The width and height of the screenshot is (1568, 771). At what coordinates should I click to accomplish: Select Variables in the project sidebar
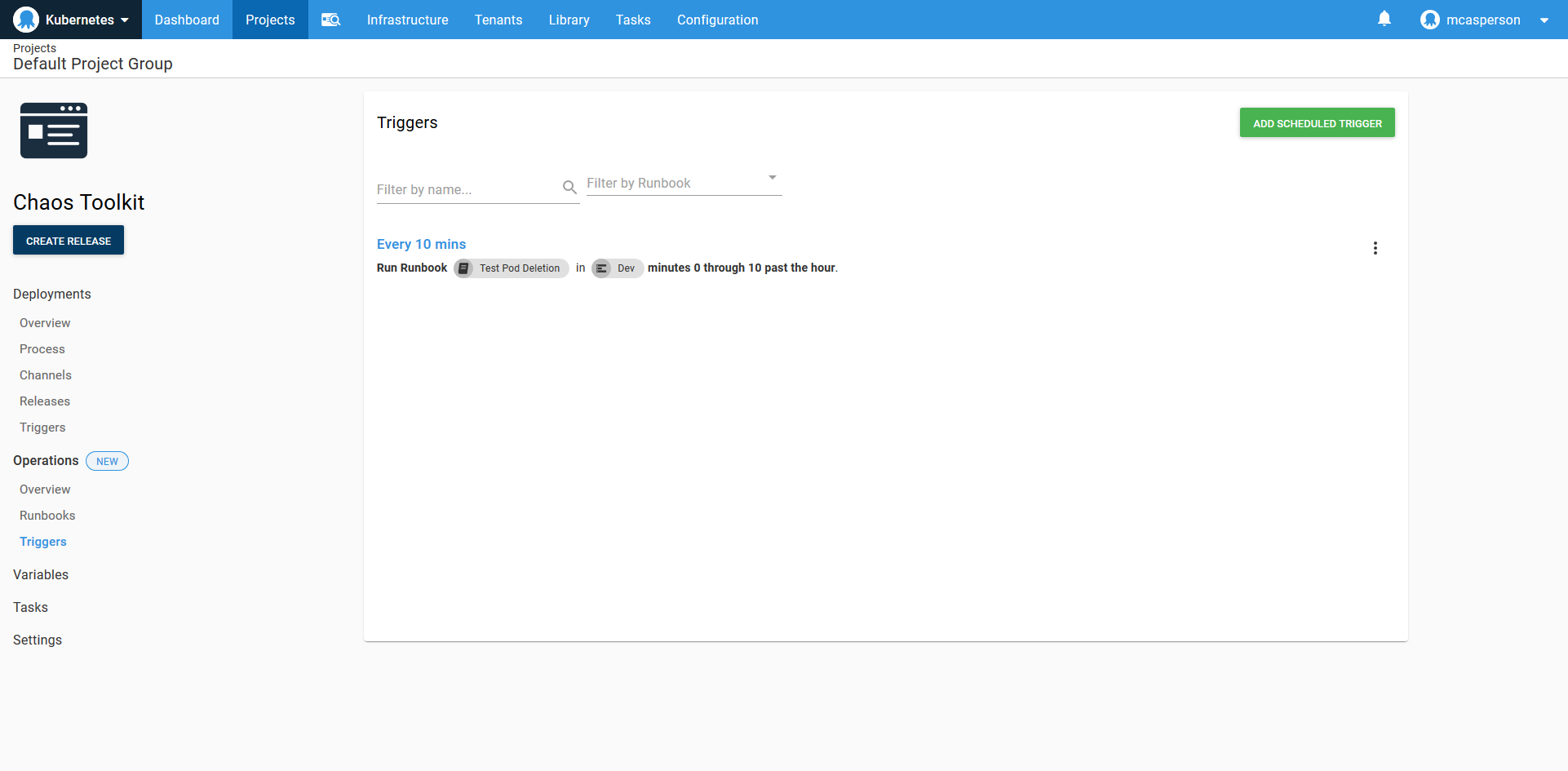[41, 574]
